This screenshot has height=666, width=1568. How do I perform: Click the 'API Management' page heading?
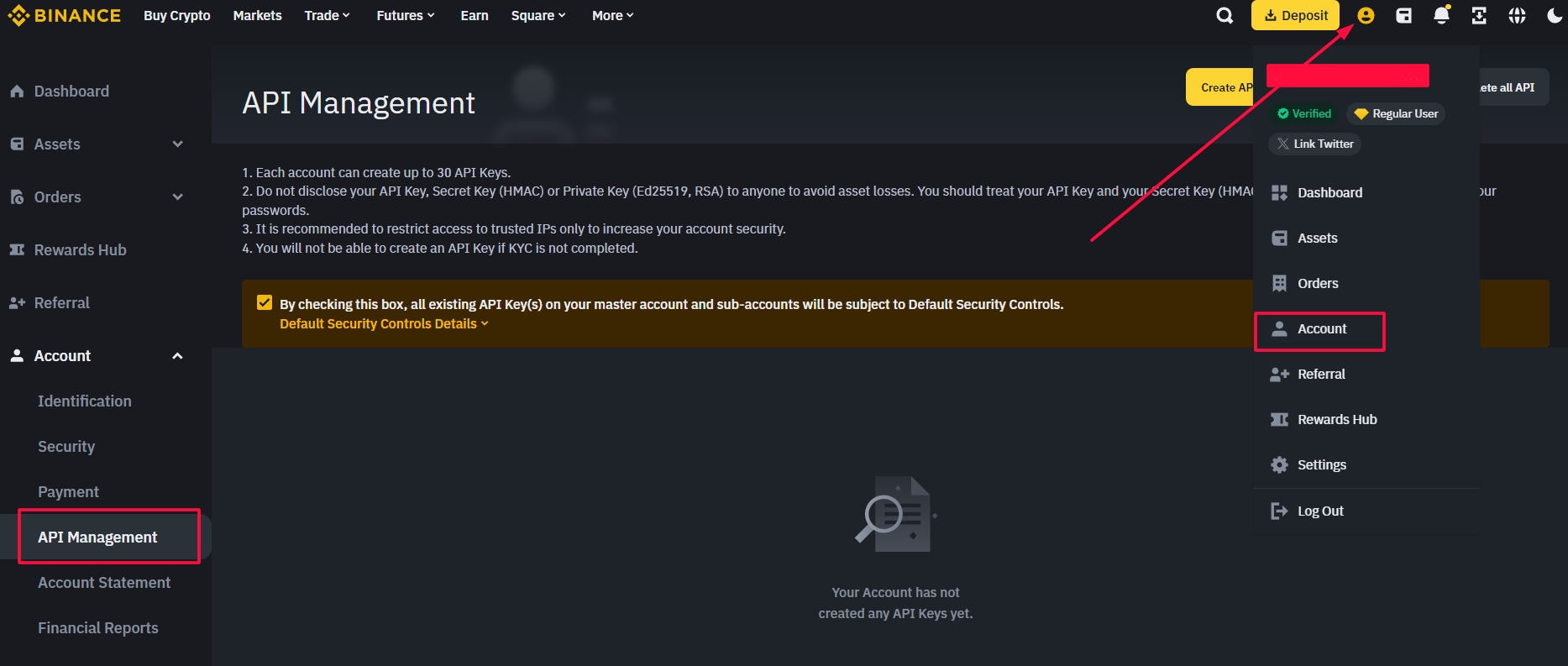(359, 102)
